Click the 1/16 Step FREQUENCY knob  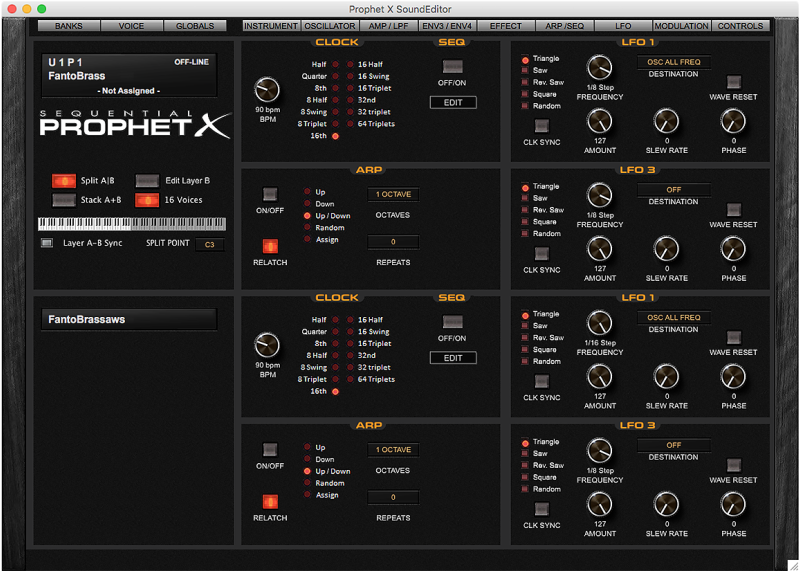[599, 322]
